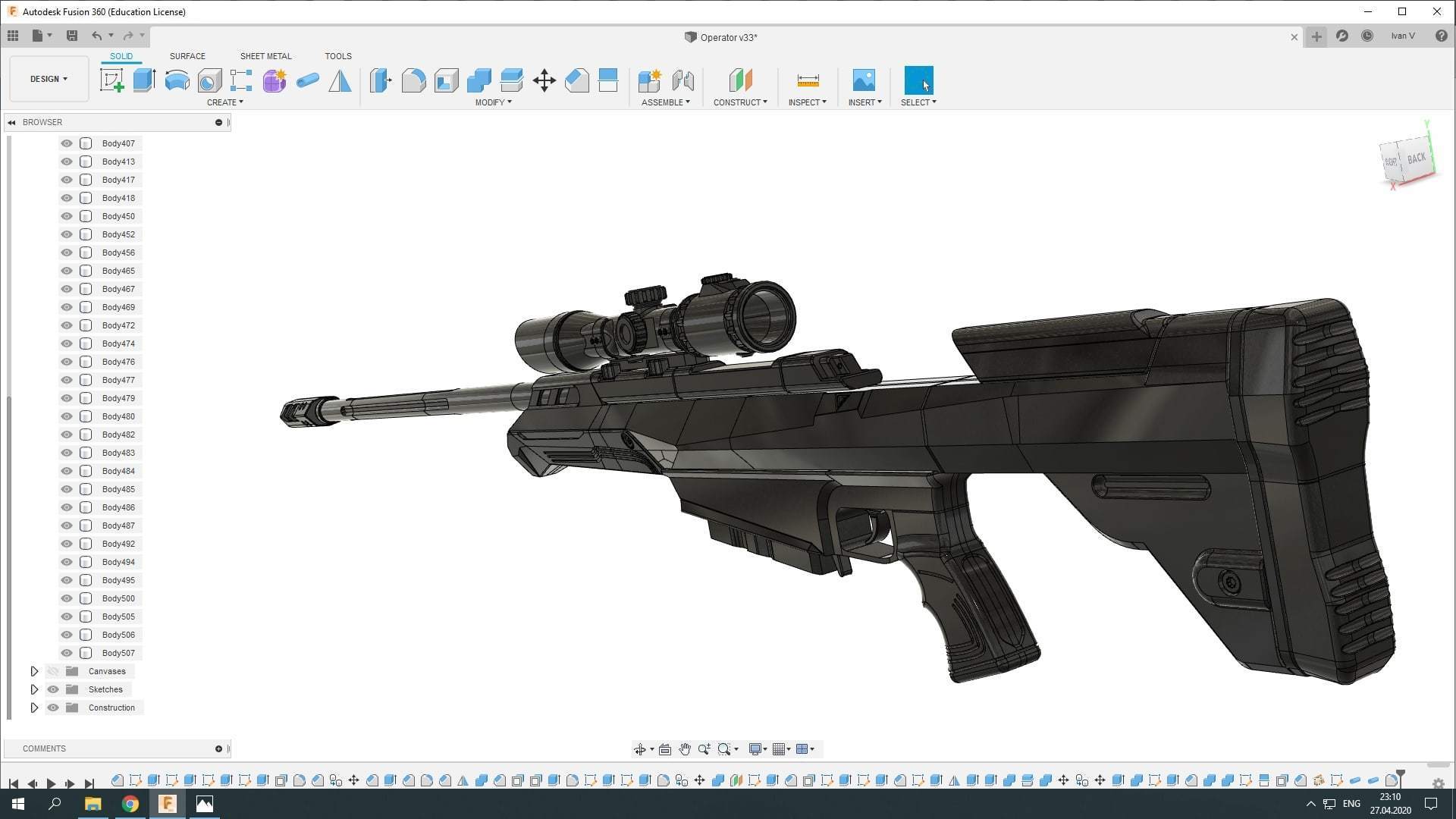Click the Fillet tool in Modify
The image size is (1456, 819).
pyautogui.click(x=413, y=80)
